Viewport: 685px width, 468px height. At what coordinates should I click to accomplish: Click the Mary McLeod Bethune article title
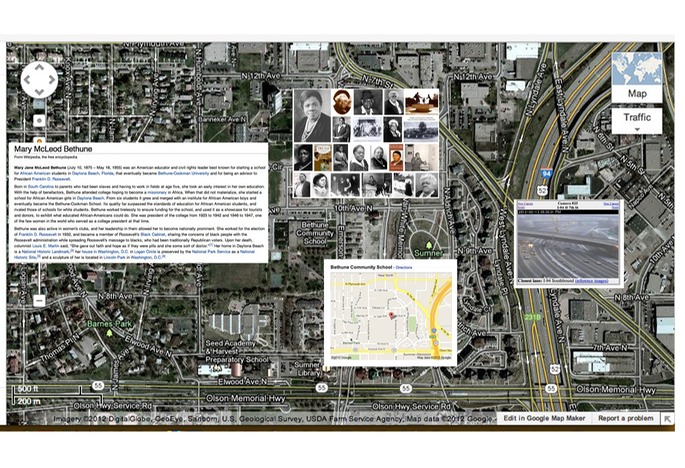53,149
